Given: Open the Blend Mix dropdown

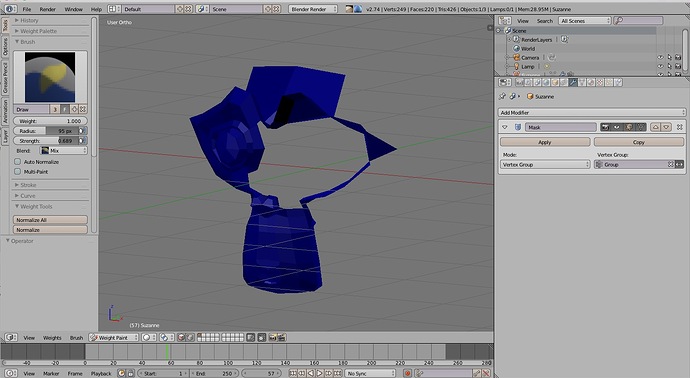Looking at the screenshot, I should [x=63, y=150].
